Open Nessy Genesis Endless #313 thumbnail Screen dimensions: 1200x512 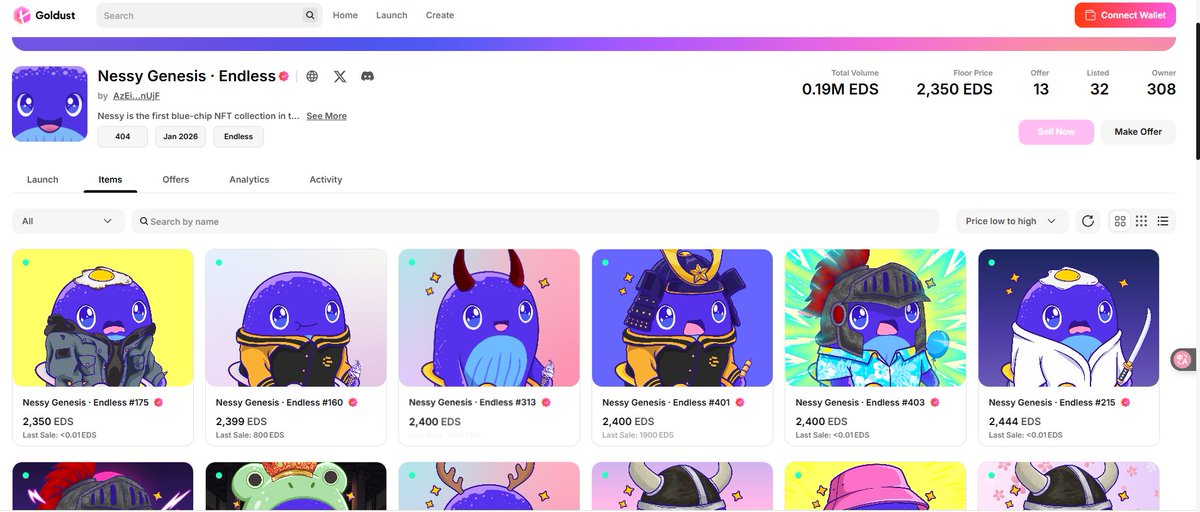(489, 318)
